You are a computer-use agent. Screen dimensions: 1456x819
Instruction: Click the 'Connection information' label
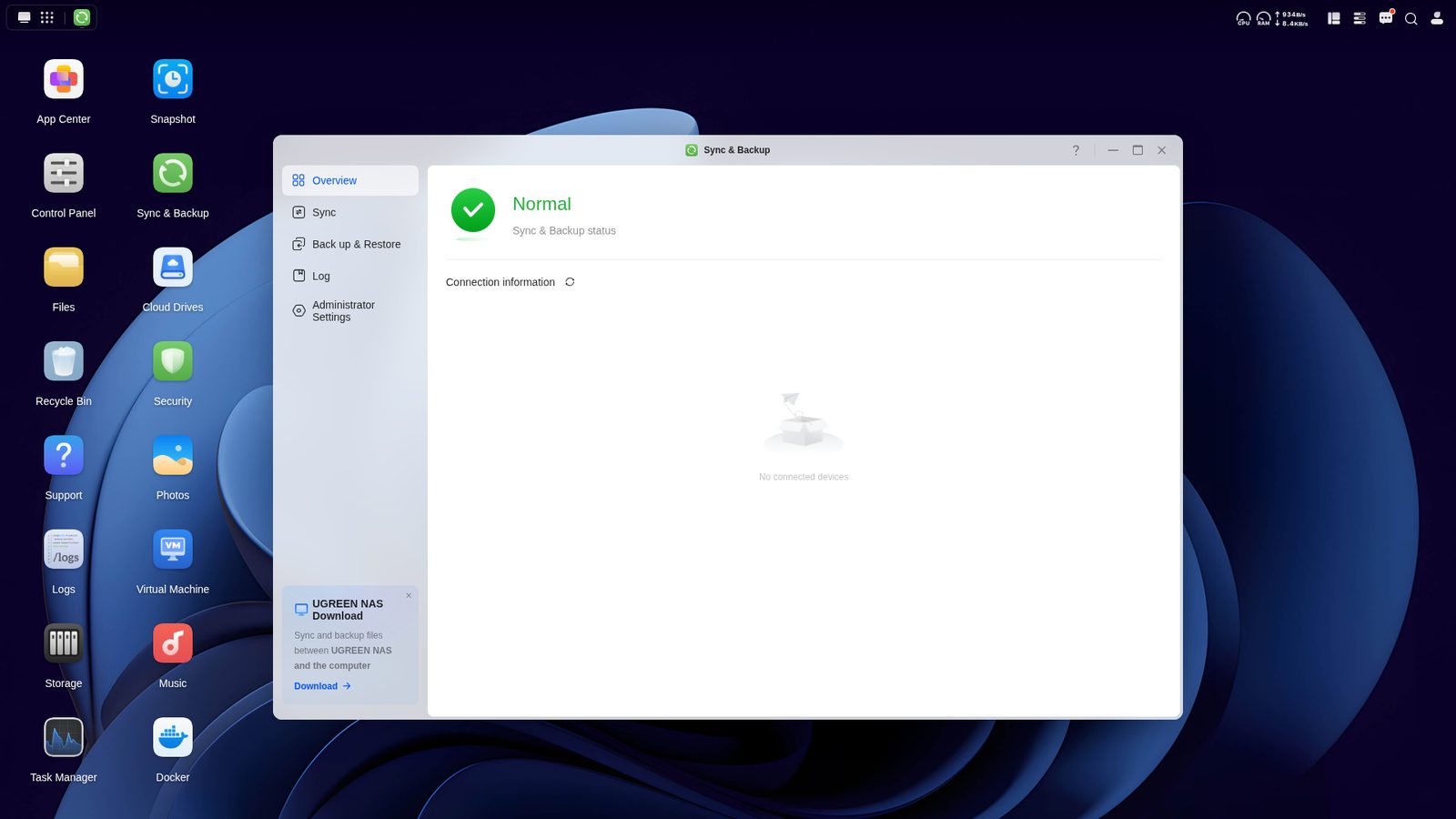[500, 282]
